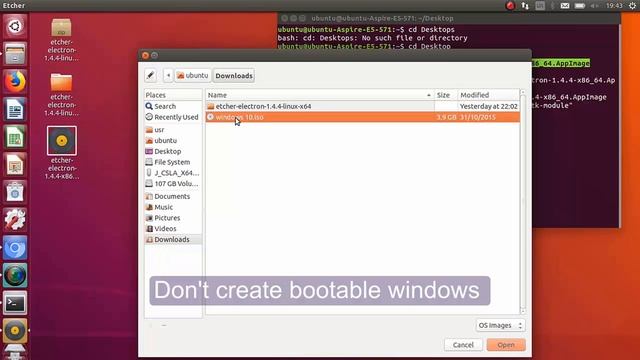Open Recently Used in Places

[x=173, y=117]
